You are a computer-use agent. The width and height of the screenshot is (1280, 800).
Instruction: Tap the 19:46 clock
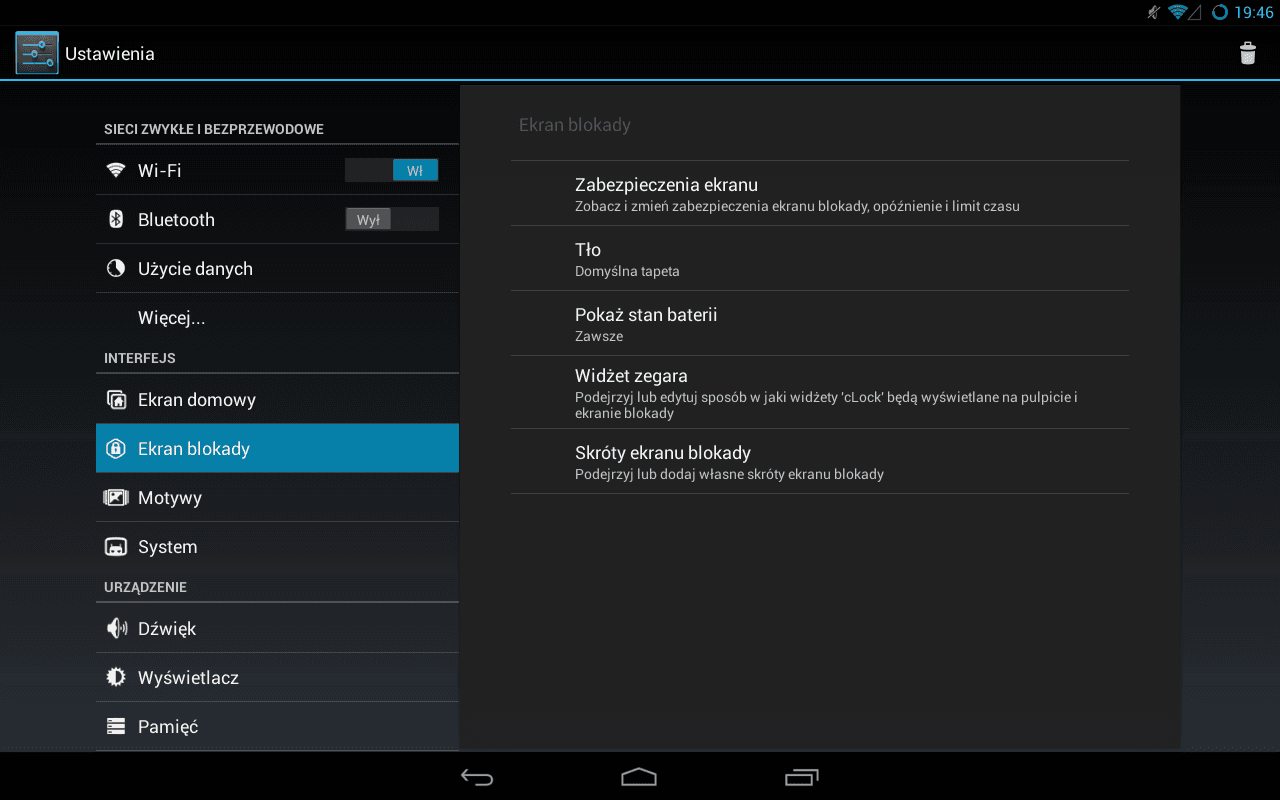tap(1254, 12)
